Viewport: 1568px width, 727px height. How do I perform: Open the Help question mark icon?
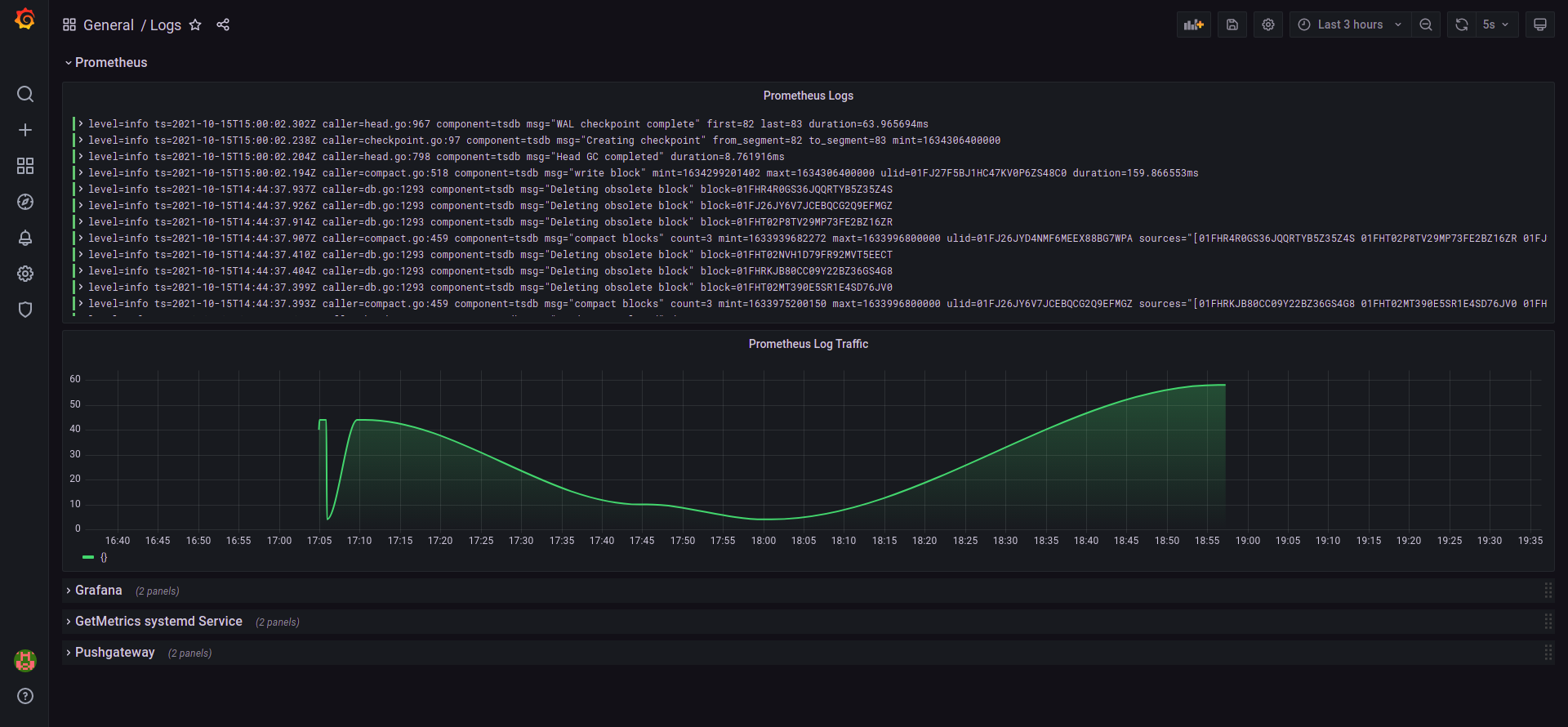[x=25, y=696]
